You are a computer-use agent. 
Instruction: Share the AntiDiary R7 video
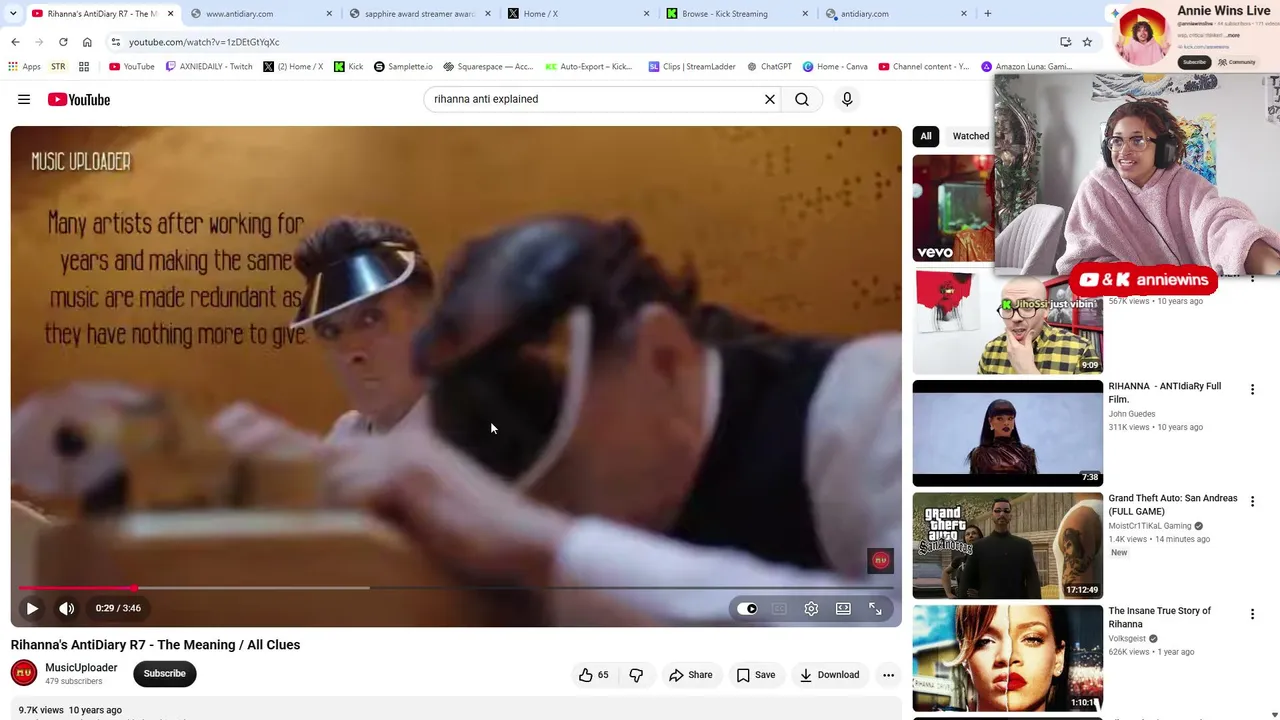point(691,675)
